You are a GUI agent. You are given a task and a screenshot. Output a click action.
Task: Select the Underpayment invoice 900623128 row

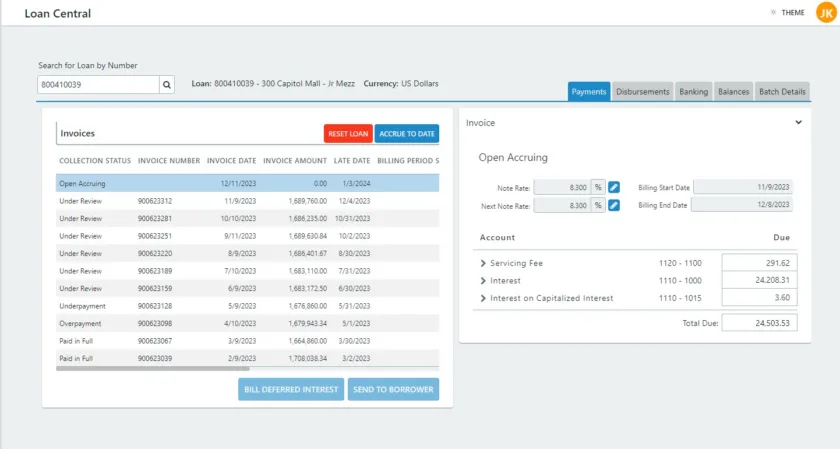[248, 306]
